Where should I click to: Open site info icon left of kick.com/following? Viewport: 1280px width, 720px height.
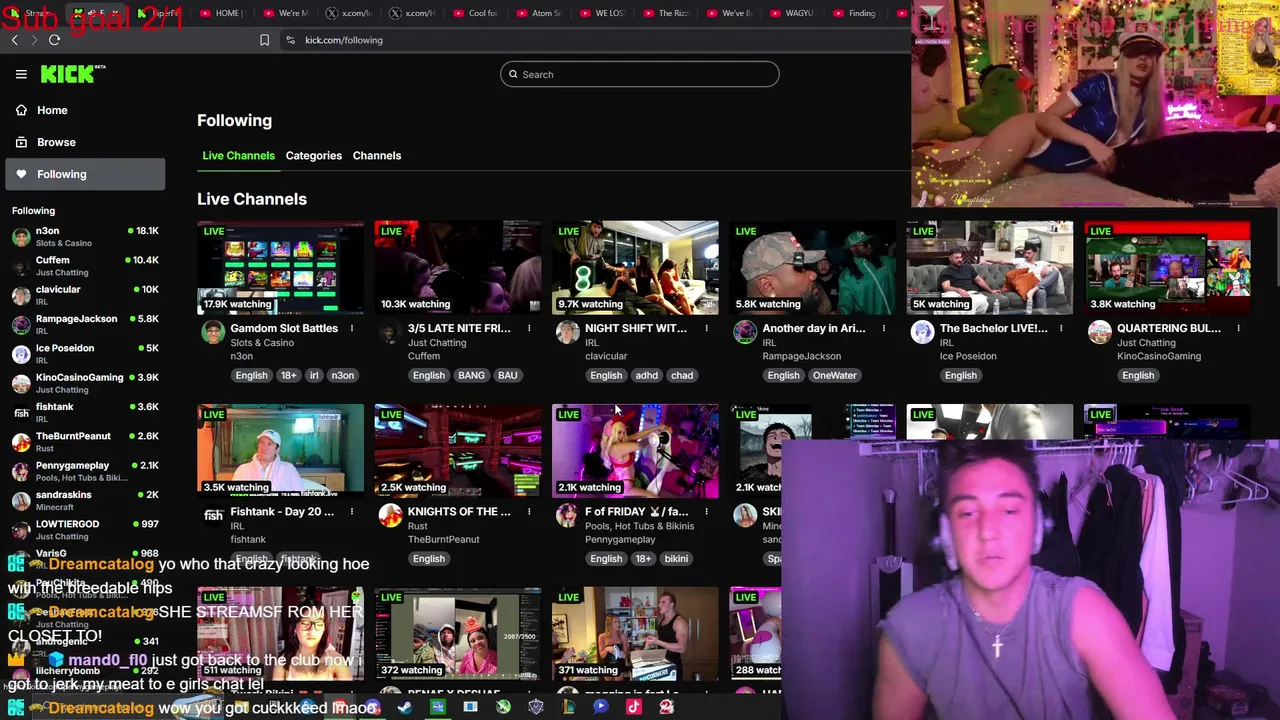(290, 40)
